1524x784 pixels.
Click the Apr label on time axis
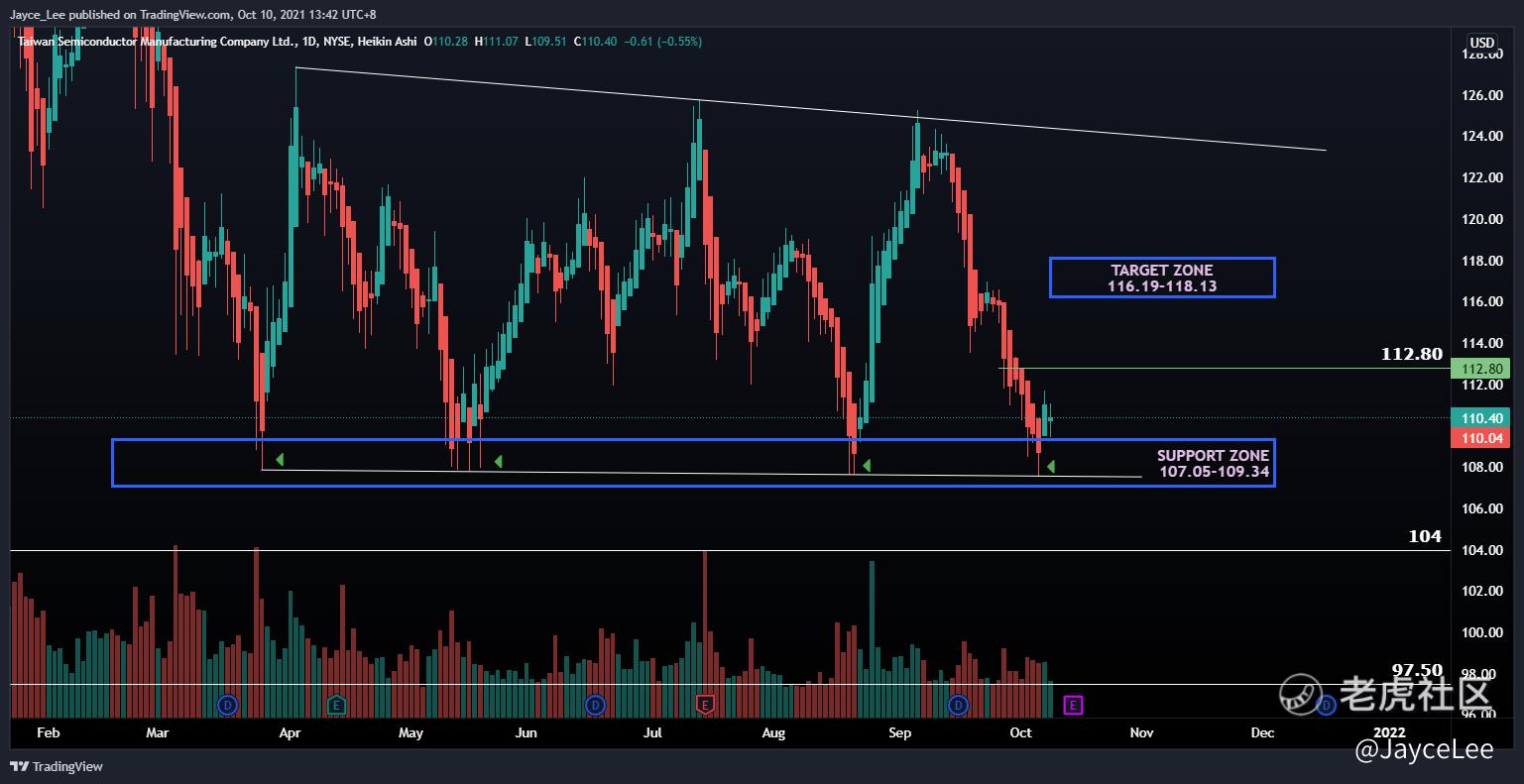(x=291, y=732)
